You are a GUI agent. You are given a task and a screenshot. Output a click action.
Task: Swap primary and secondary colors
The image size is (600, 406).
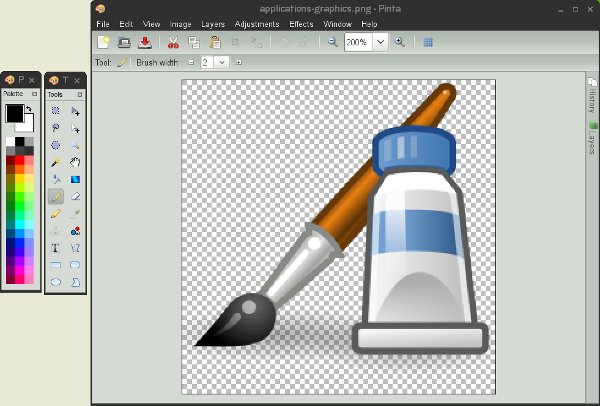[x=29, y=109]
